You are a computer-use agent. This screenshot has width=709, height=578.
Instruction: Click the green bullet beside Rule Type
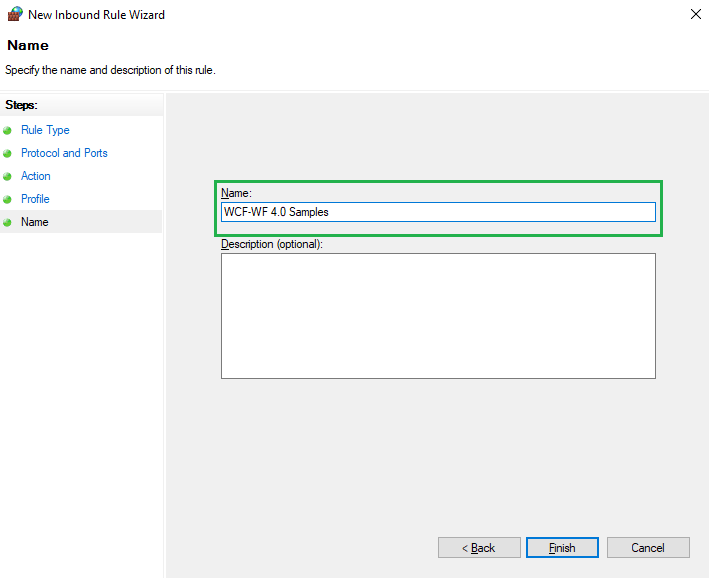pyautogui.click(x=7, y=131)
